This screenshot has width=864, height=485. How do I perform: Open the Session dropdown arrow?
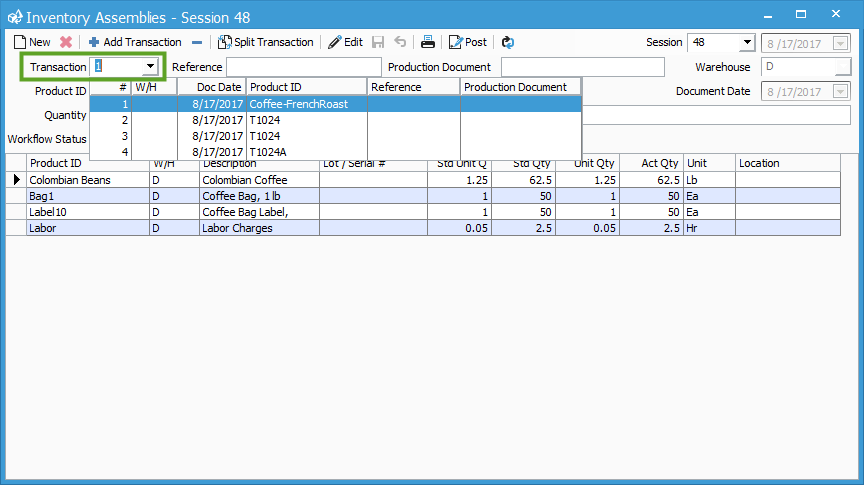coord(747,42)
